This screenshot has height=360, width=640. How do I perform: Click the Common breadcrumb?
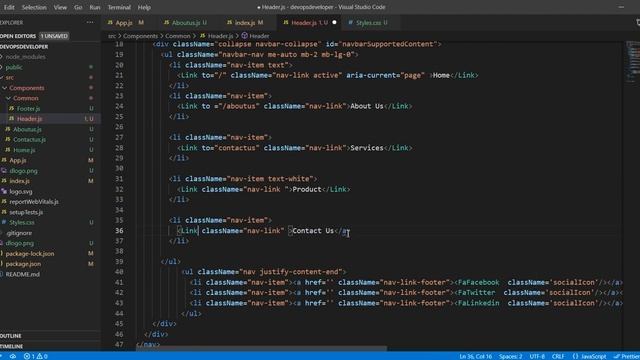178,36
